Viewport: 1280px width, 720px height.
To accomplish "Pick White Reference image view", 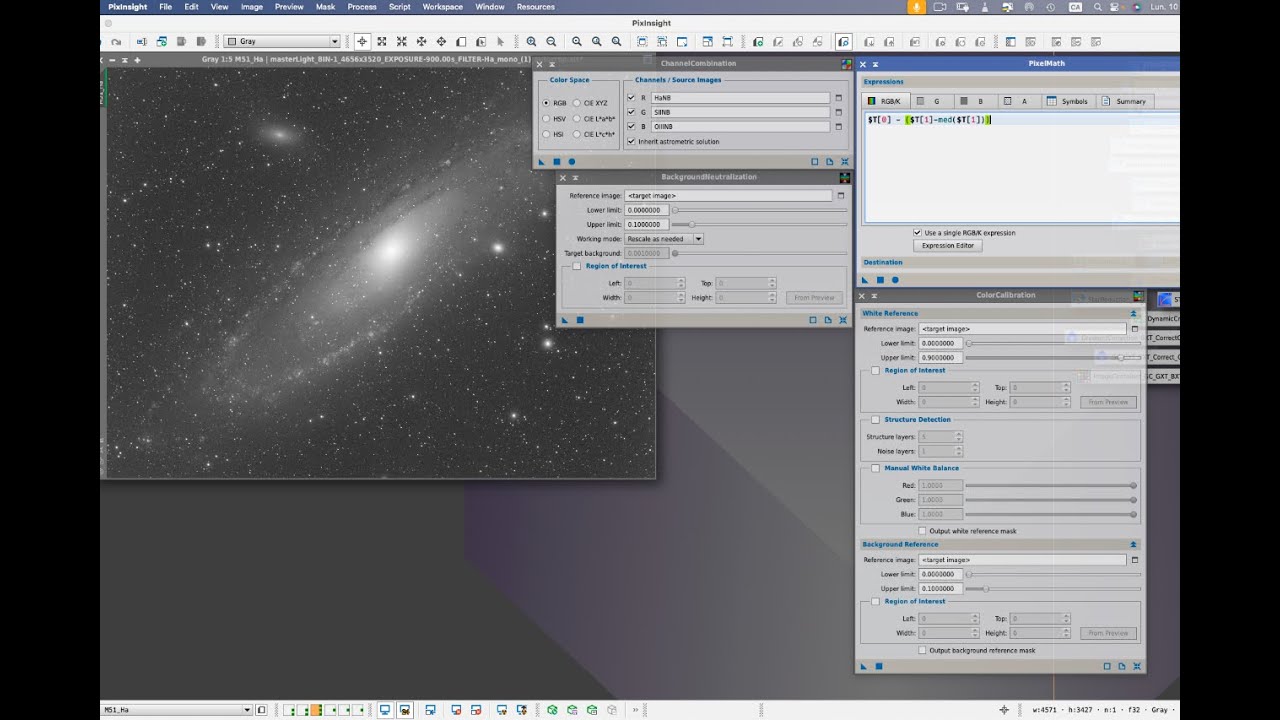I will pos(1134,329).
